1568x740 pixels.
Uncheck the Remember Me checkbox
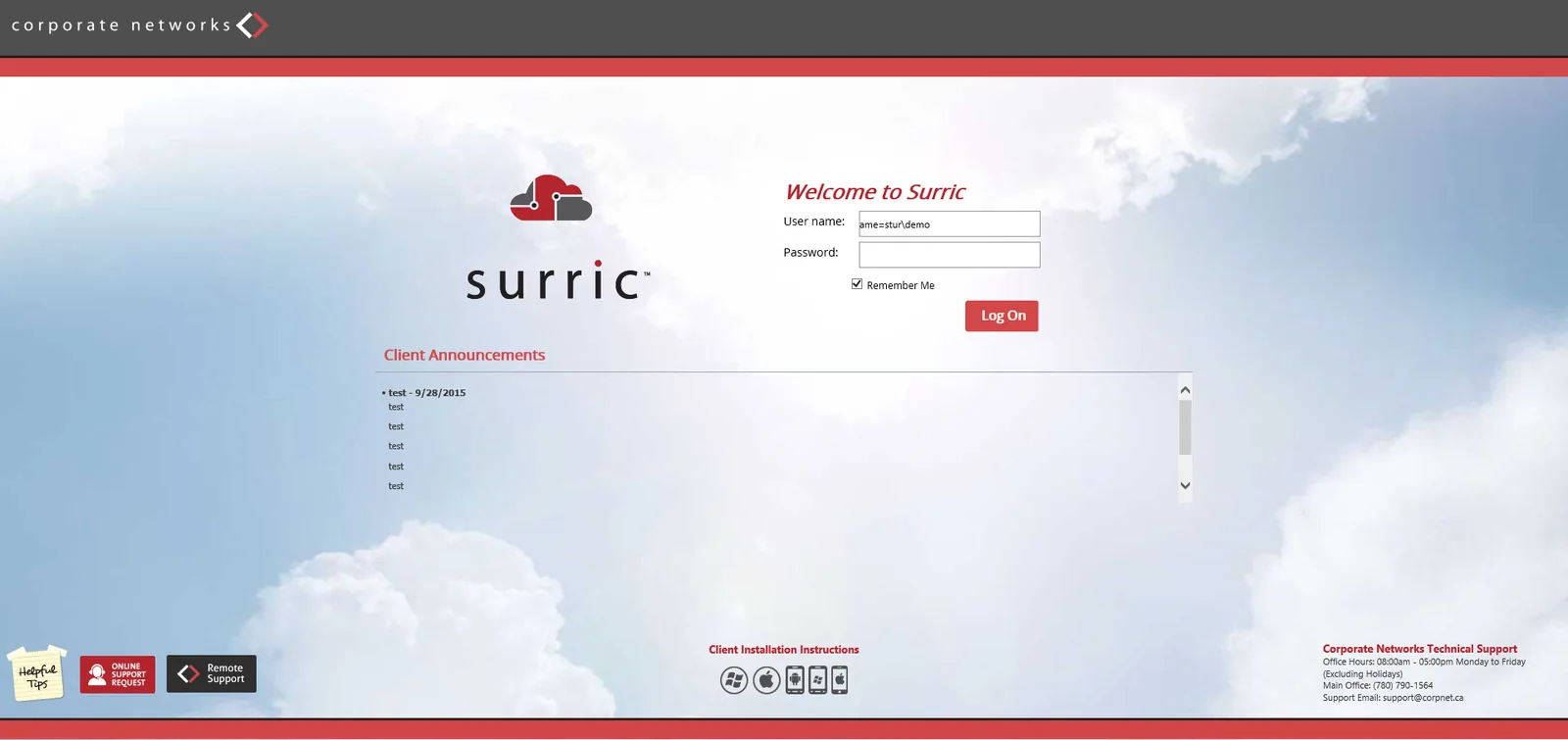857,284
